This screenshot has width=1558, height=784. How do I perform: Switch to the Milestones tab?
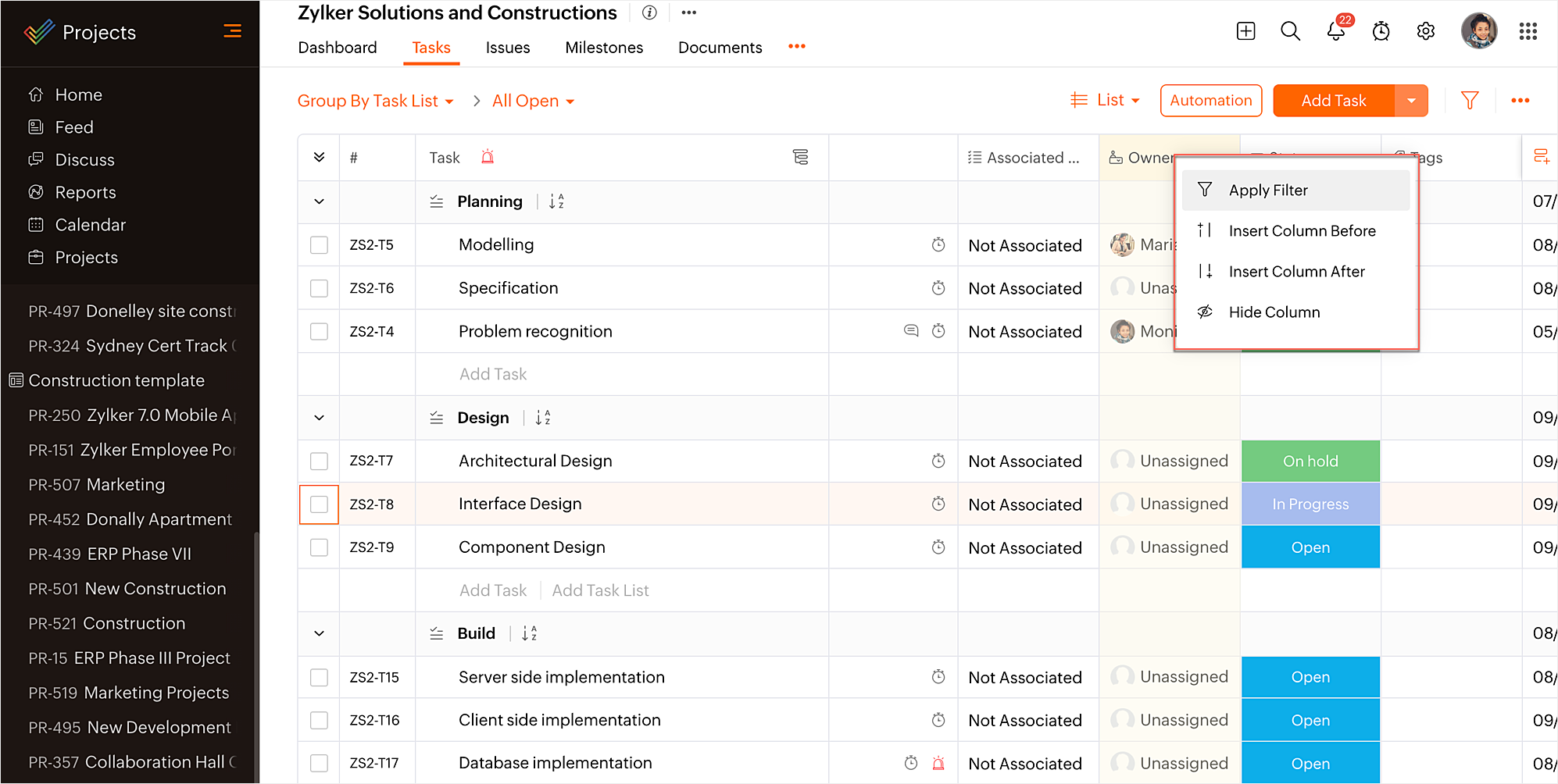click(604, 48)
